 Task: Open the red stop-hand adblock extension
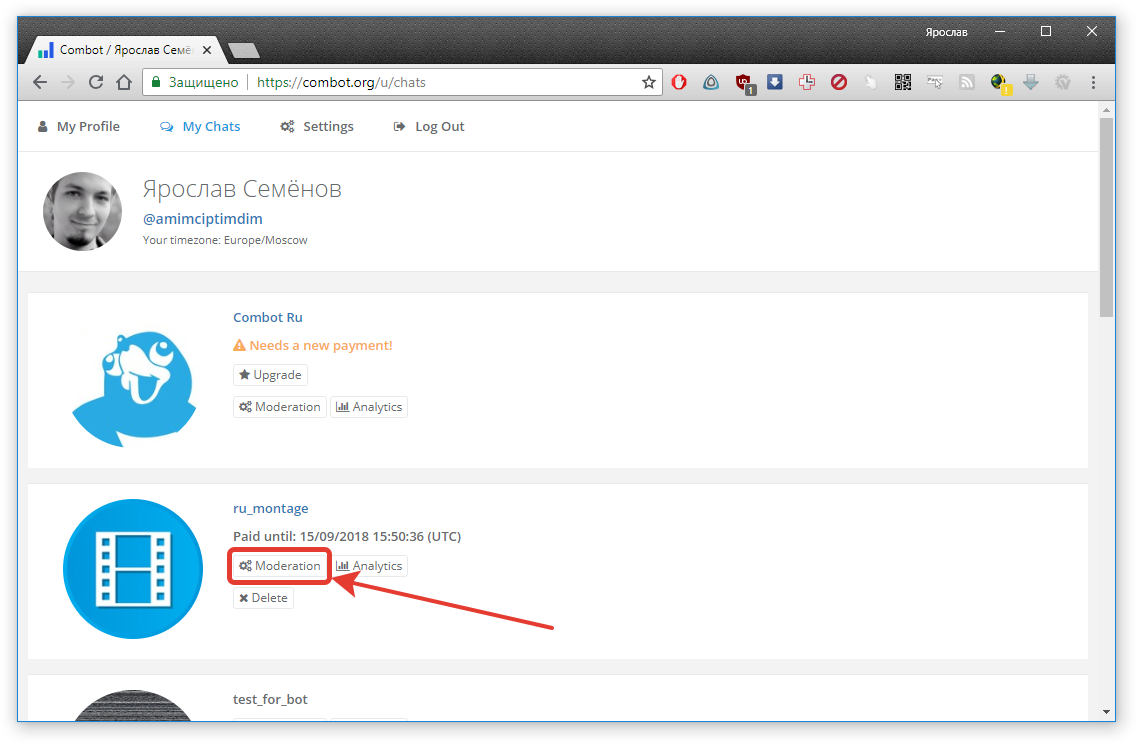679,82
